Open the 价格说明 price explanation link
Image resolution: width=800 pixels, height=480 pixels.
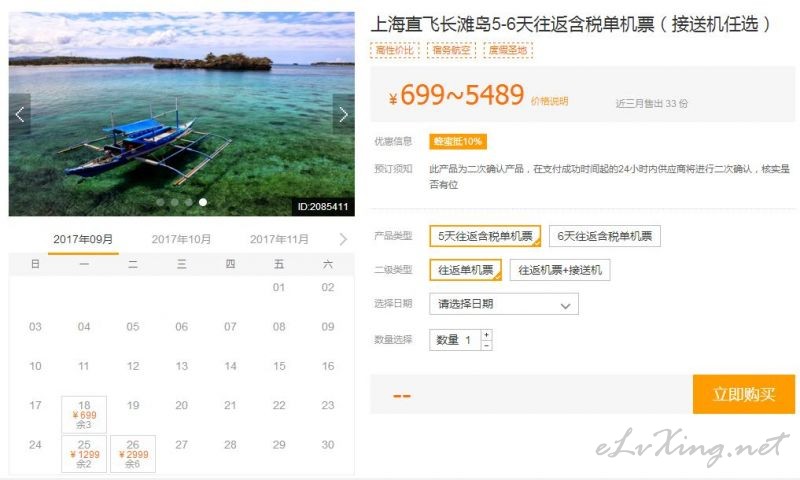tap(549, 101)
